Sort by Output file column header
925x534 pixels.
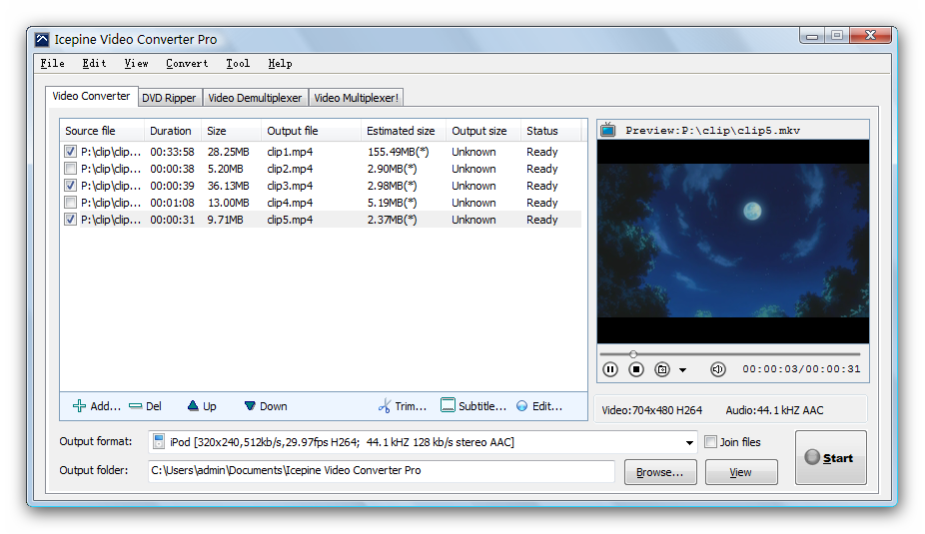[x=311, y=131]
